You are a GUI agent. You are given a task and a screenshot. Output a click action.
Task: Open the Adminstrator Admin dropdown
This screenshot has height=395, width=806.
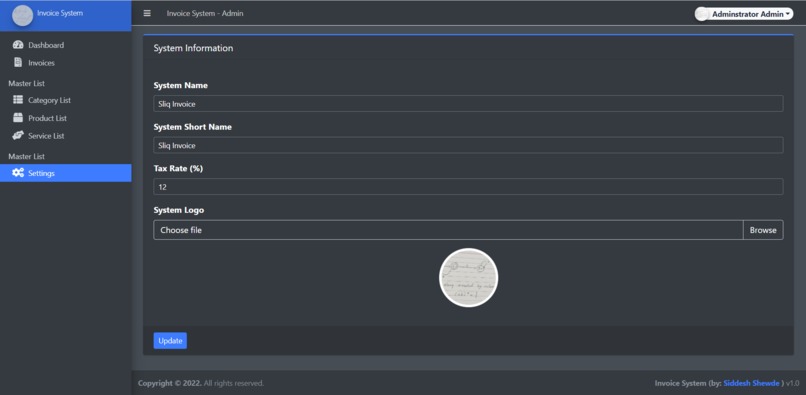(x=744, y=14)
